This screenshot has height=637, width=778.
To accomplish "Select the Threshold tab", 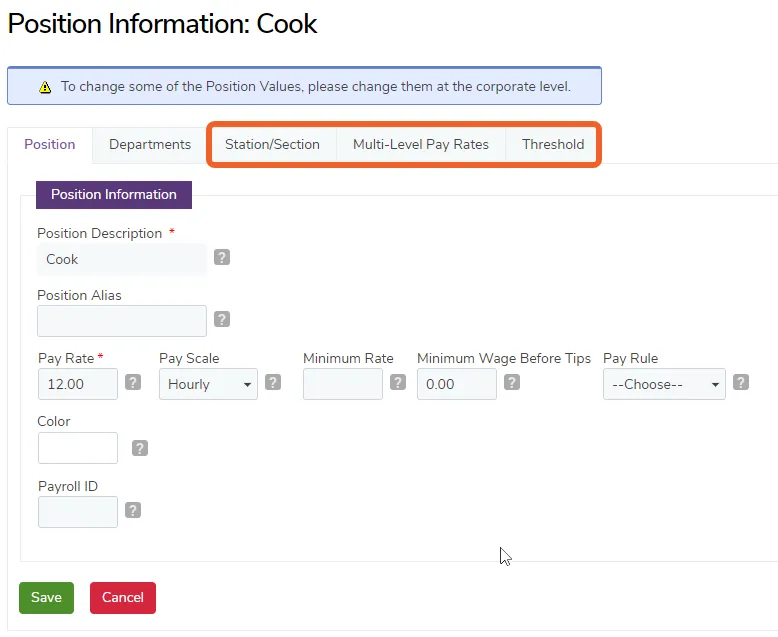I will point(553,144).
